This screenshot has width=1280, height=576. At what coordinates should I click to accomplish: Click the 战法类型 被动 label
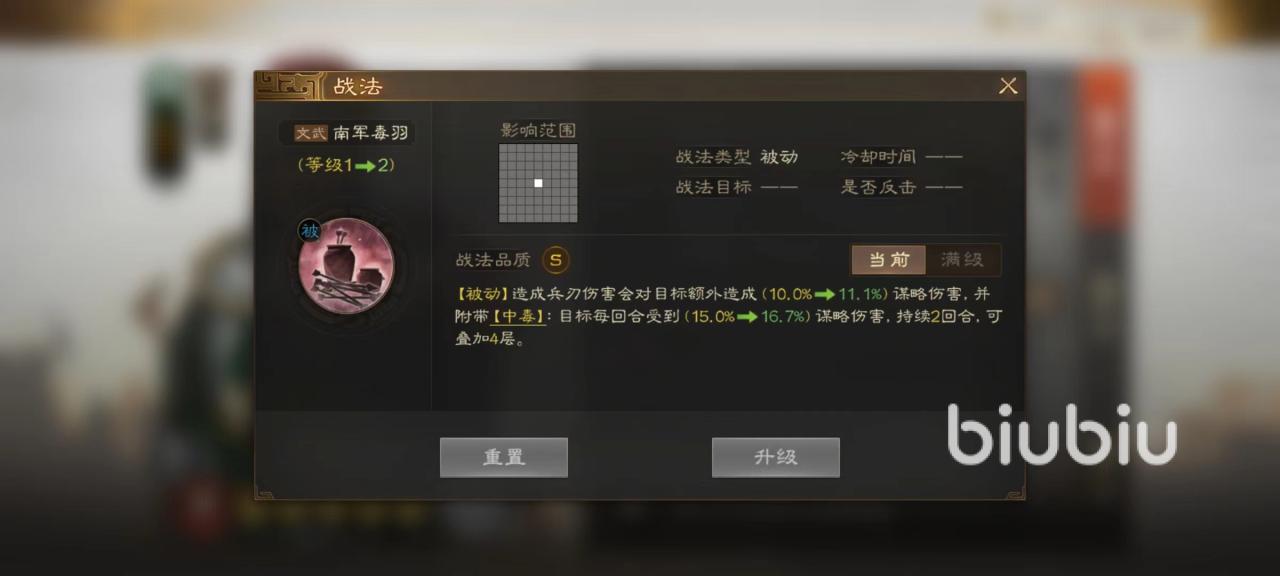[x=737, y=157]
